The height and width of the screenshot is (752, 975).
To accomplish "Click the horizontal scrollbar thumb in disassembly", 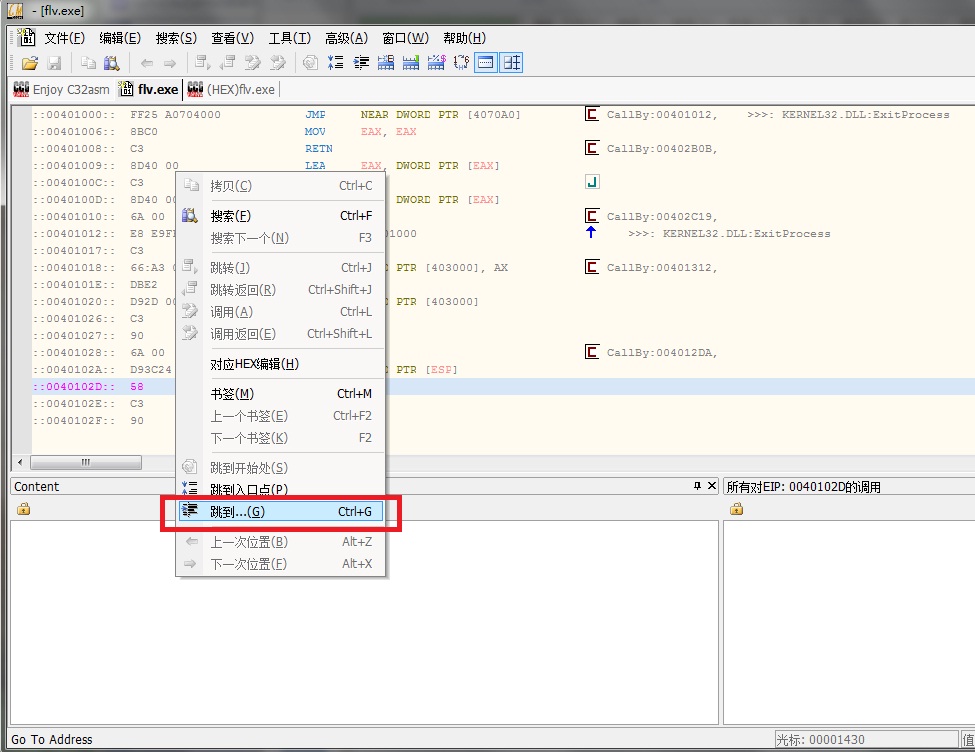I will pos(86,462).
